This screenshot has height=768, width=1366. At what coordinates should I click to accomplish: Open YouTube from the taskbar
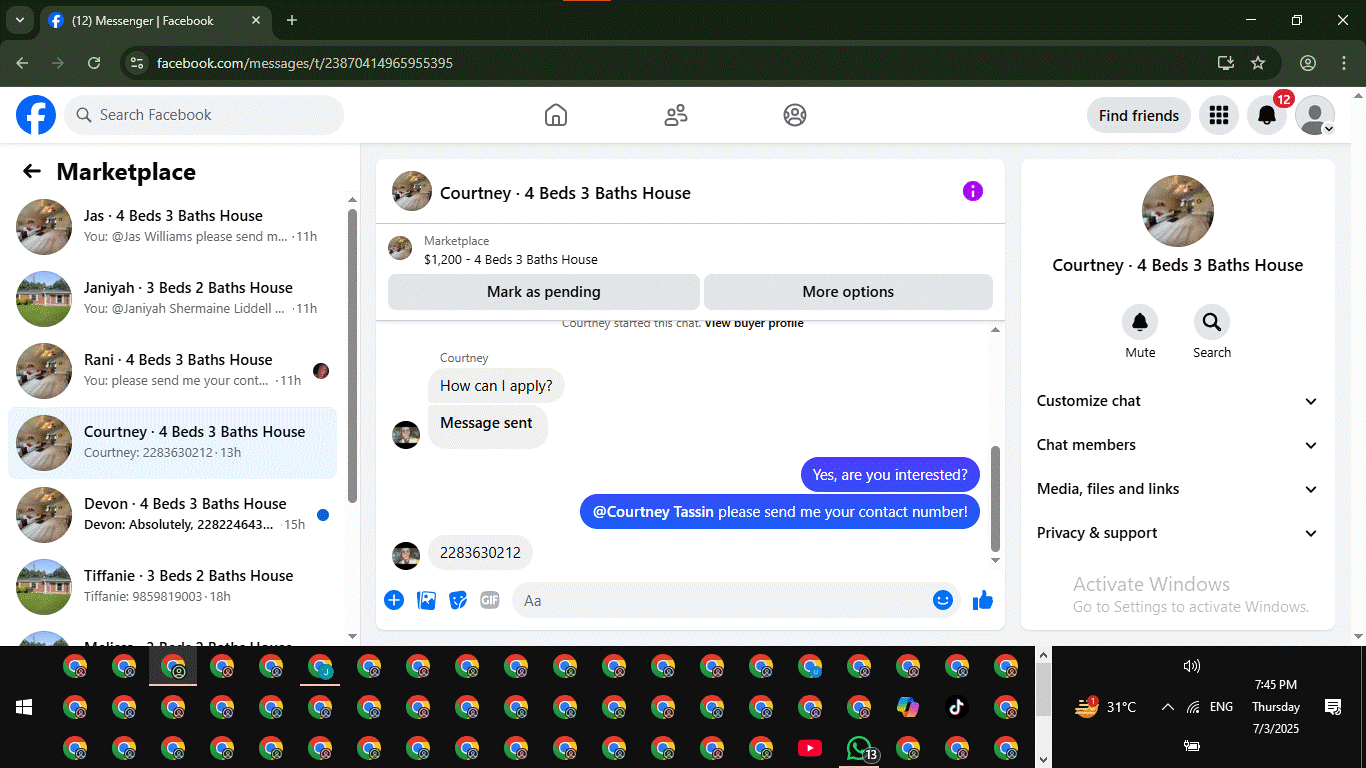coord(810,747)
